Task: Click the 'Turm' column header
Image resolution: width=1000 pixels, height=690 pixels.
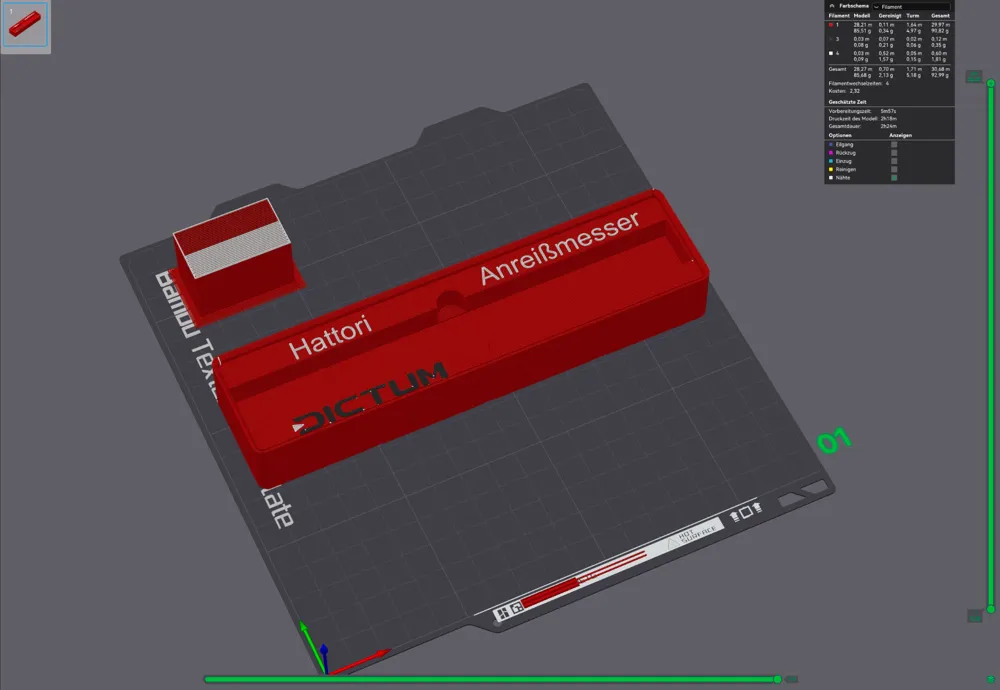Action: [x=913, y=16]
